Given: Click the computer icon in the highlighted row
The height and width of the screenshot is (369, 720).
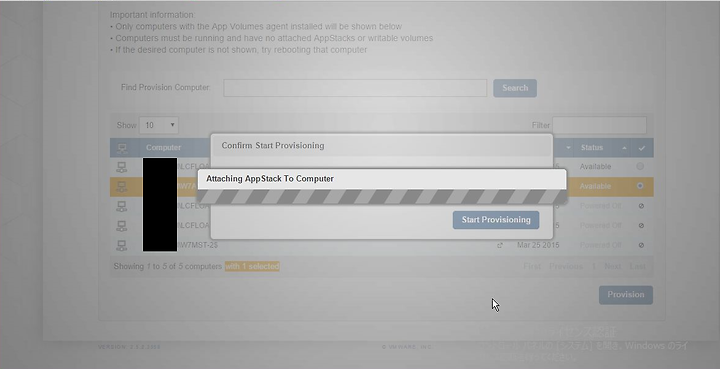Looking at the screenshot, I should [122, 186].
